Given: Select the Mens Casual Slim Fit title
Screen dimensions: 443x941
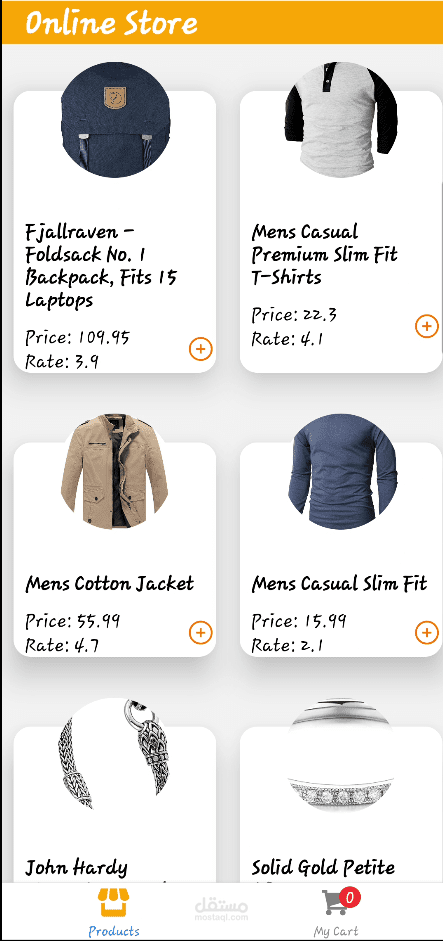Looking at the screenshot, I should (339, 584).
